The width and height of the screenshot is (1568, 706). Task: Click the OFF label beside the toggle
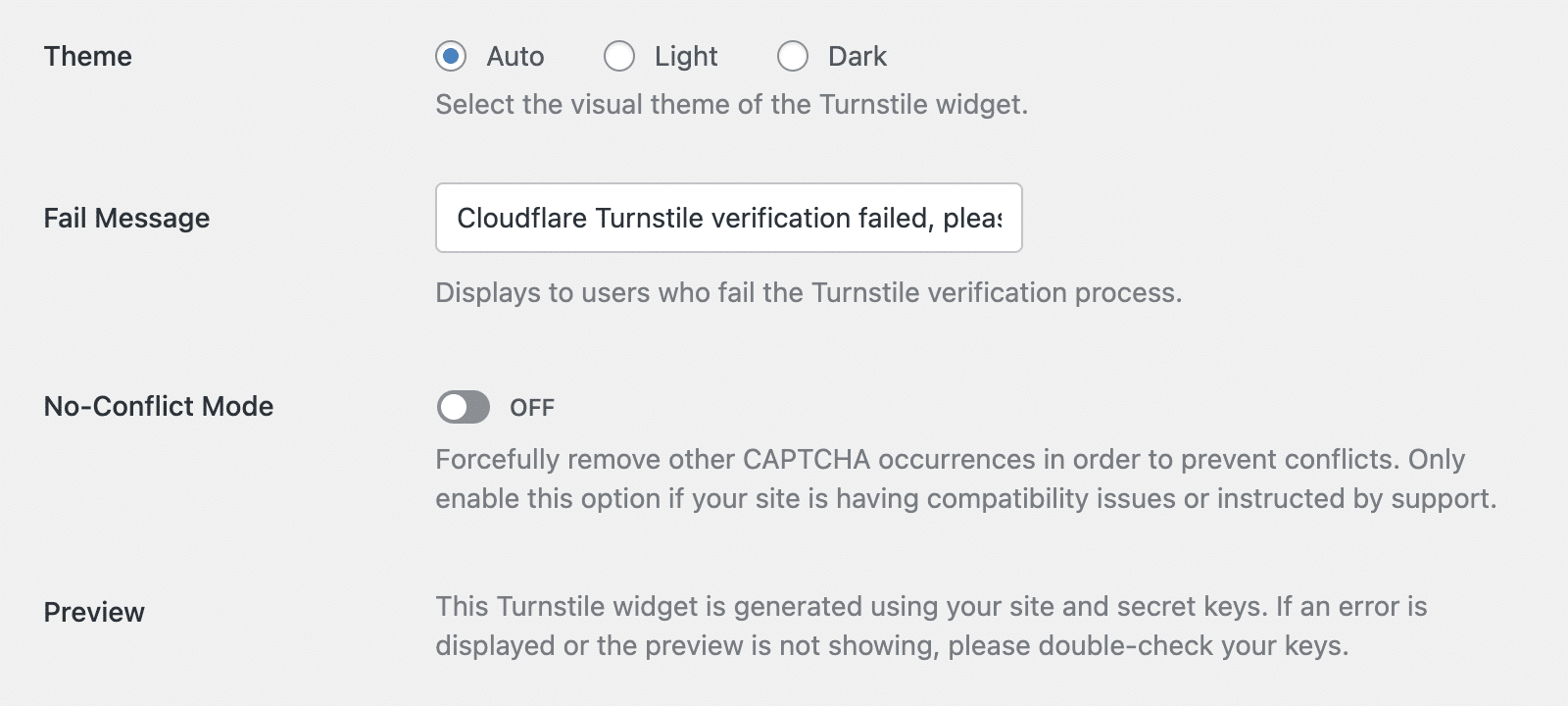(x=532, y=408)
